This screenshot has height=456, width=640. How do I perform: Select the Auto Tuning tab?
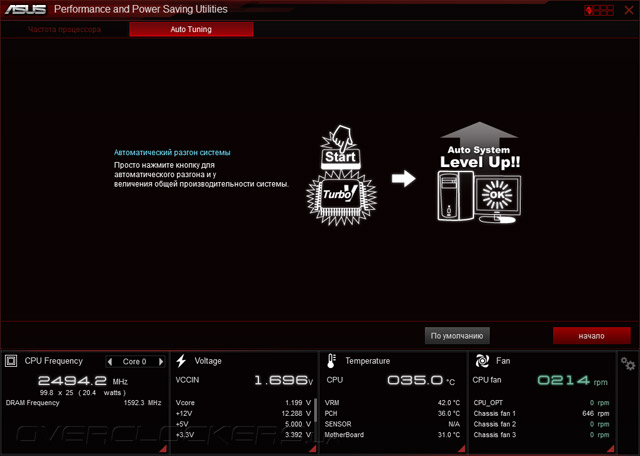(191, 29)
